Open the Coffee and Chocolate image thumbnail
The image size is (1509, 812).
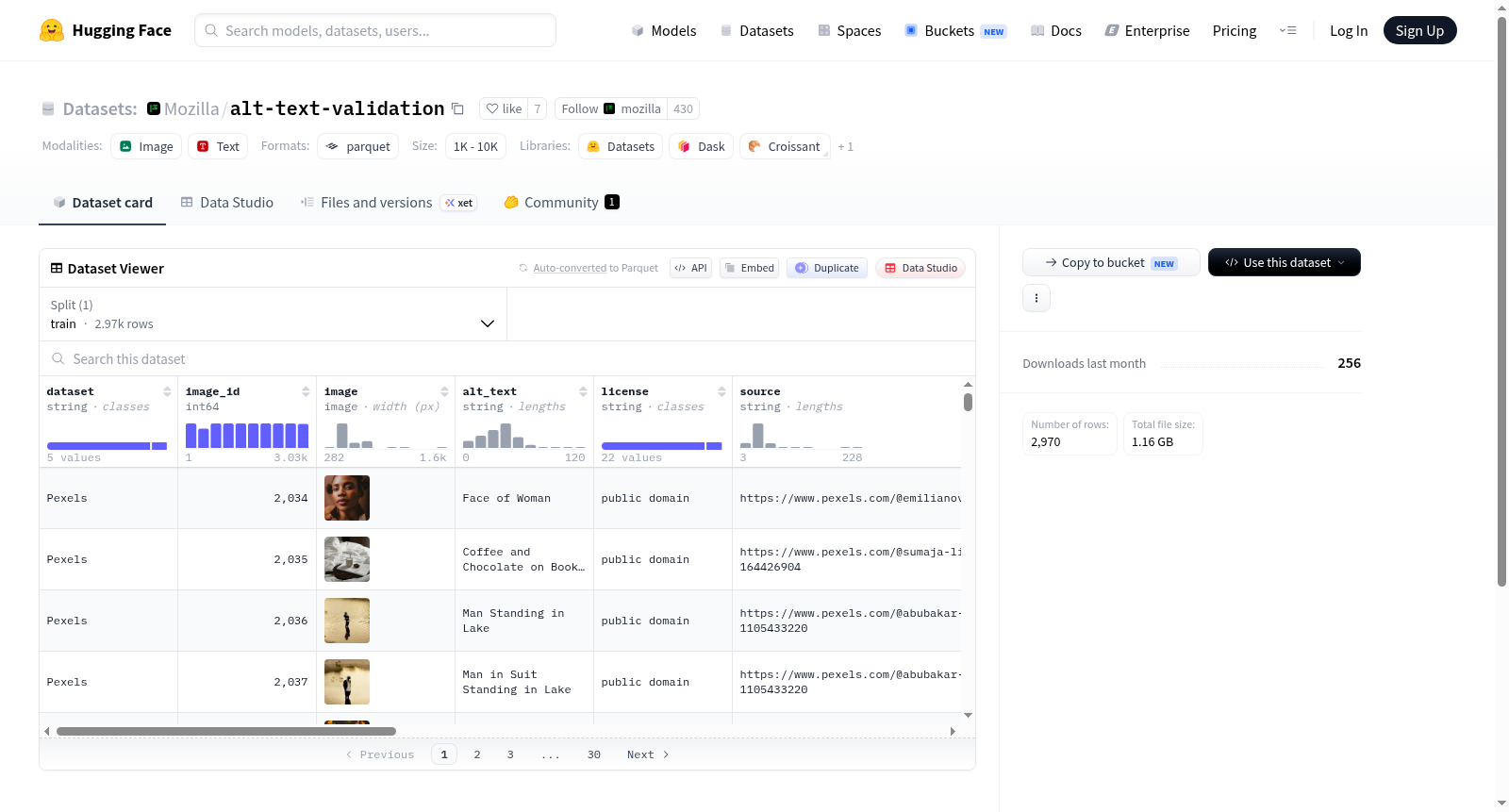[x=347, y=559]
